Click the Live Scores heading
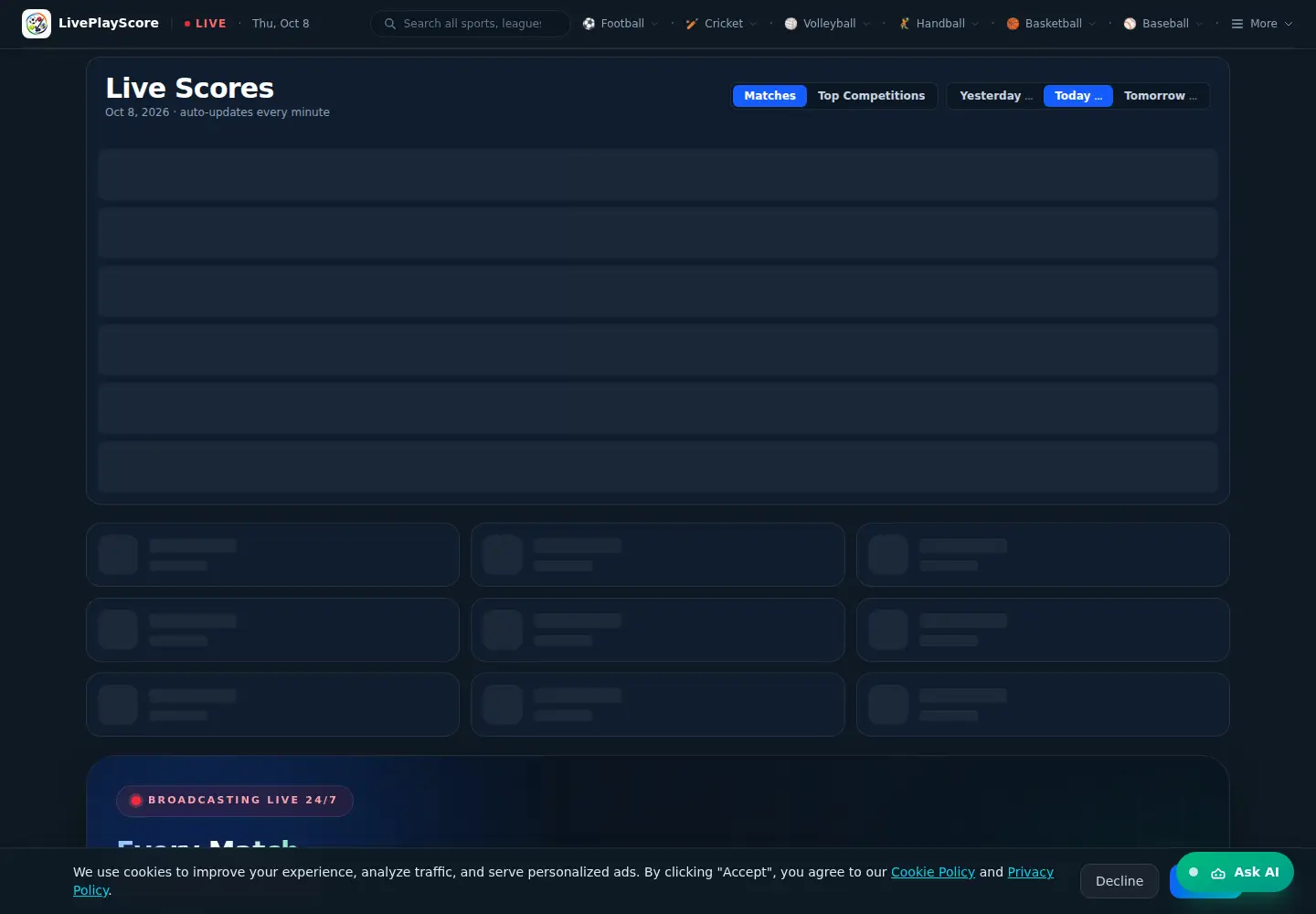 (190, 88)
